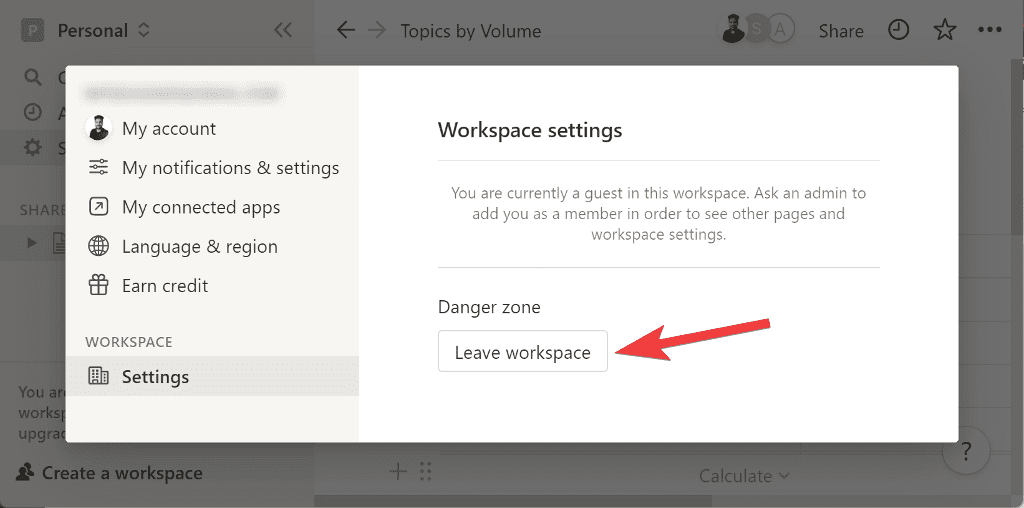Open My account settings

pyautogui.click(x=168, y=129)
